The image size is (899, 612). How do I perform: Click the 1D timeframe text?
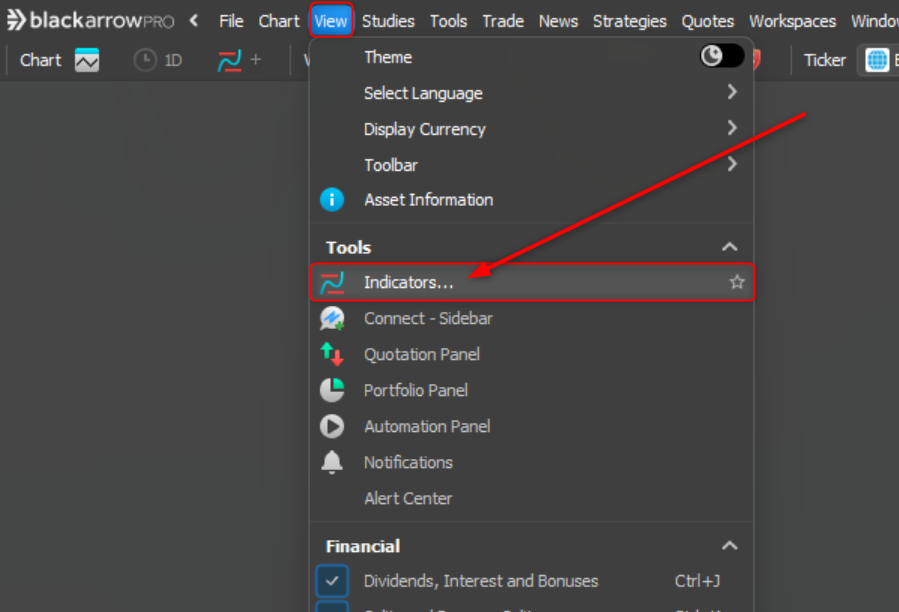tap(173, 60)
